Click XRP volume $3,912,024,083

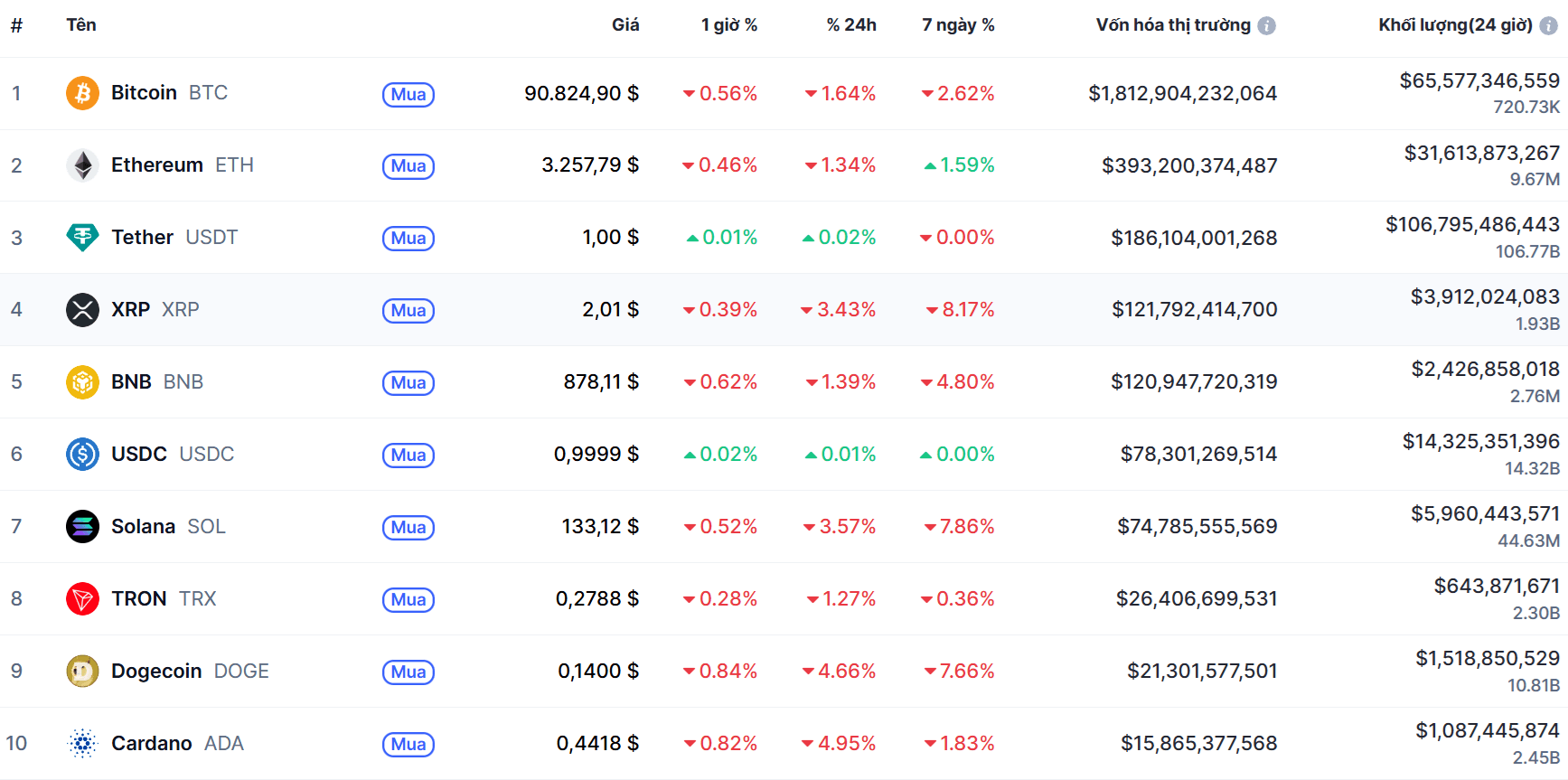point(1485,296)
